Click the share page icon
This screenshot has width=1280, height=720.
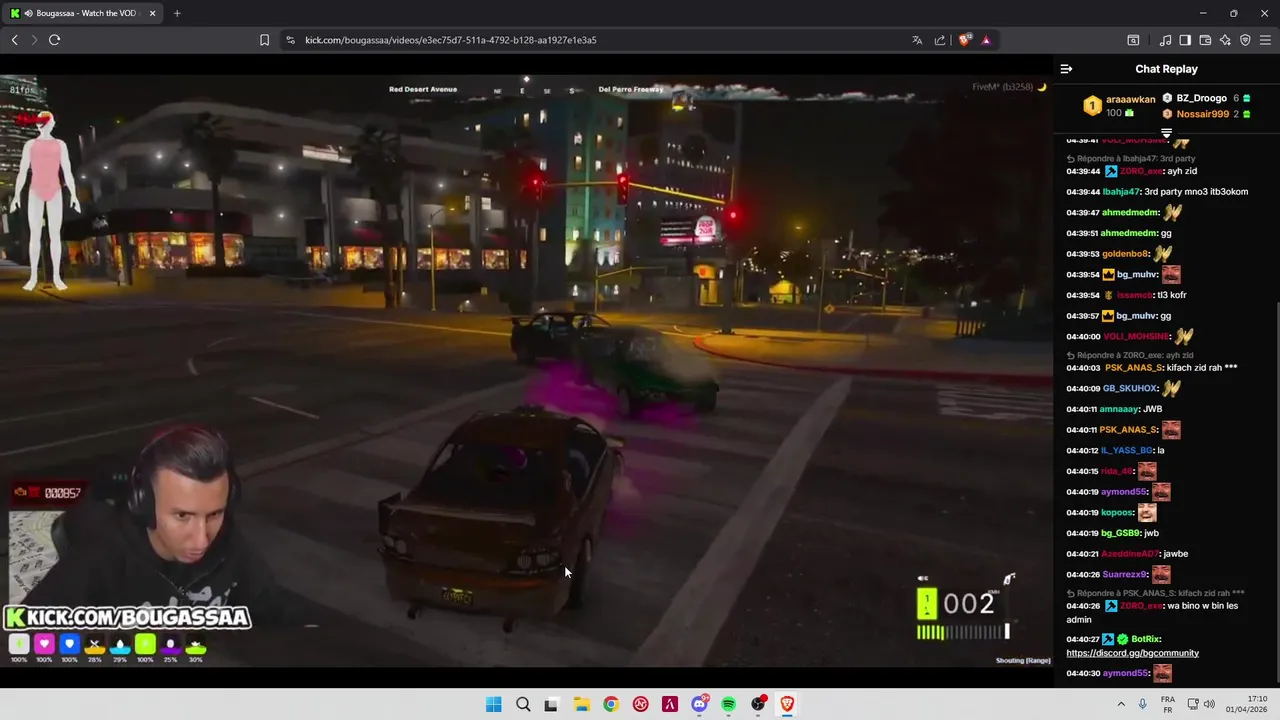940,40
